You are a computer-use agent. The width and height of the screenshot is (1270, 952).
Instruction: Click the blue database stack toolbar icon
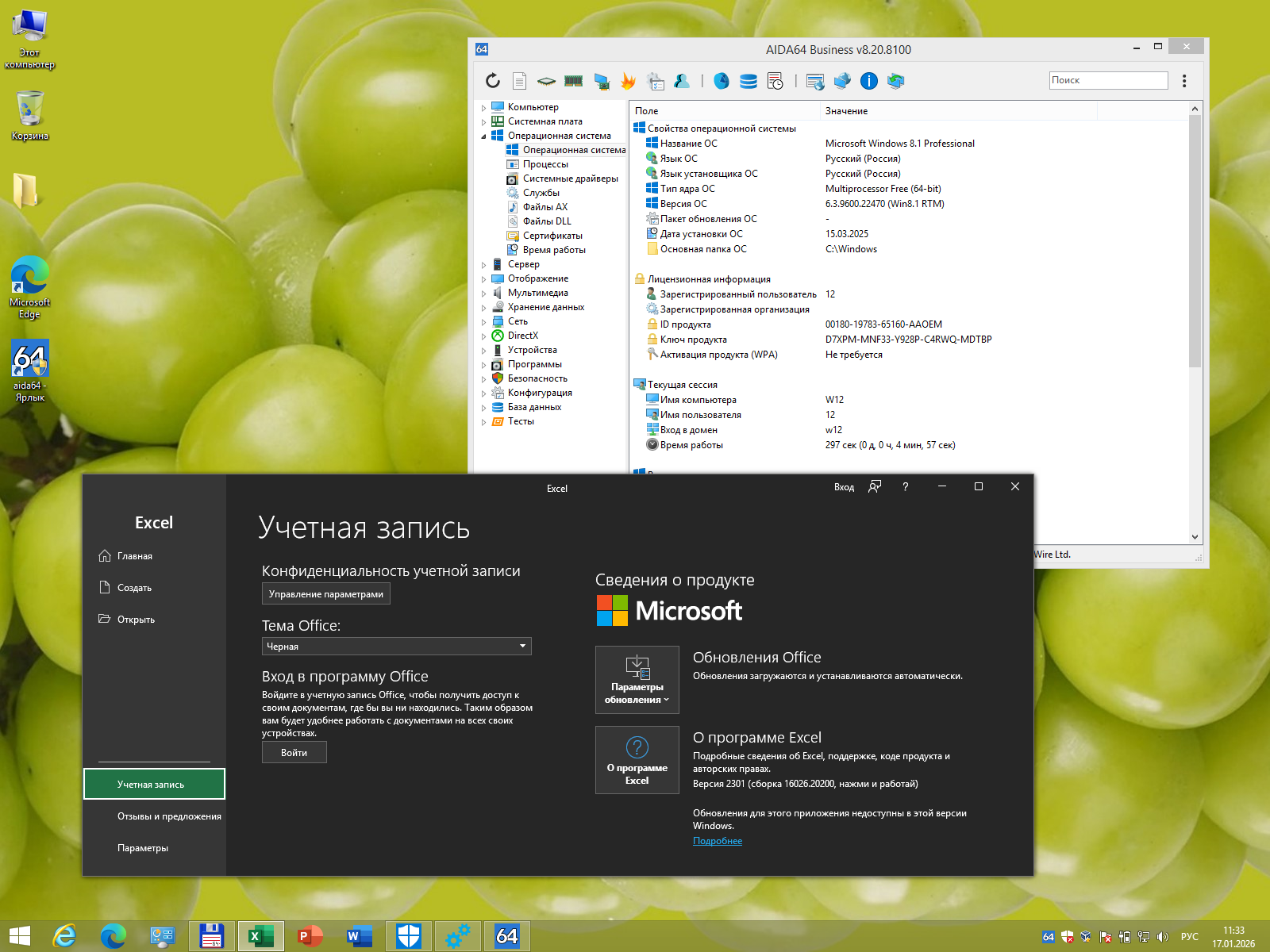(748, 81)
